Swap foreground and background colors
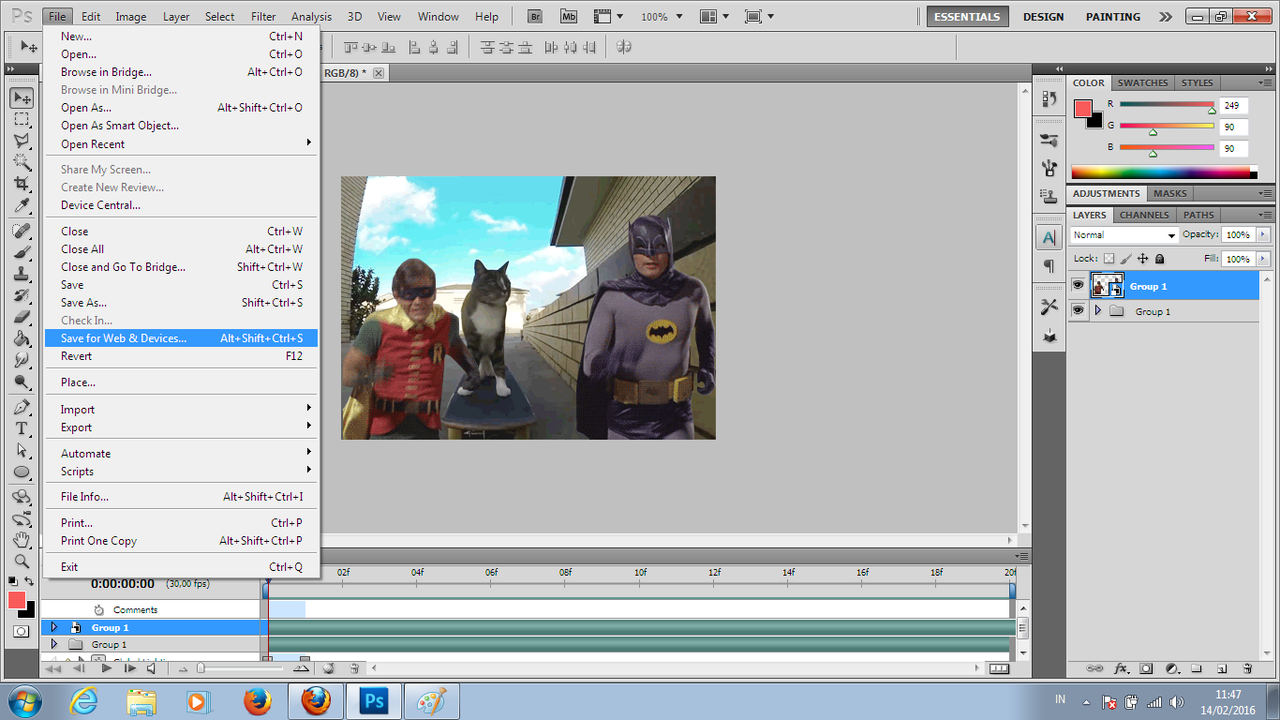 (x=31, y=581)
